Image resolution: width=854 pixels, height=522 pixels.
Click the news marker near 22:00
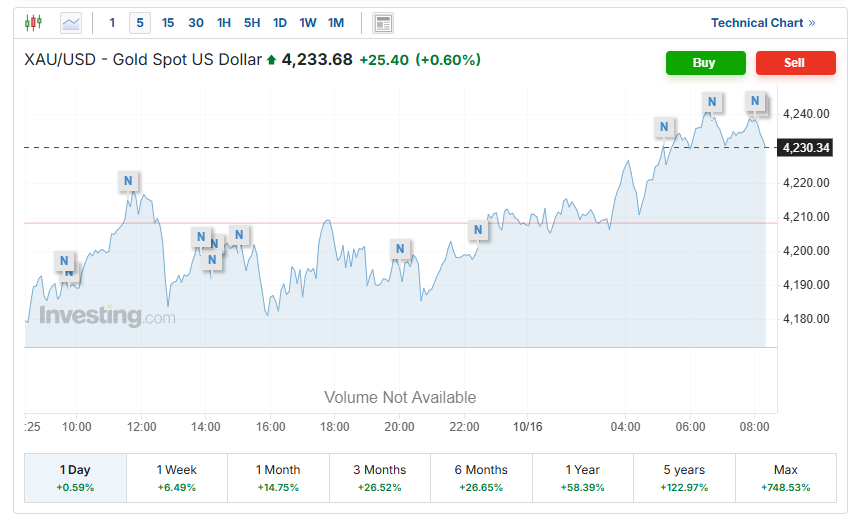coord(478,230)
